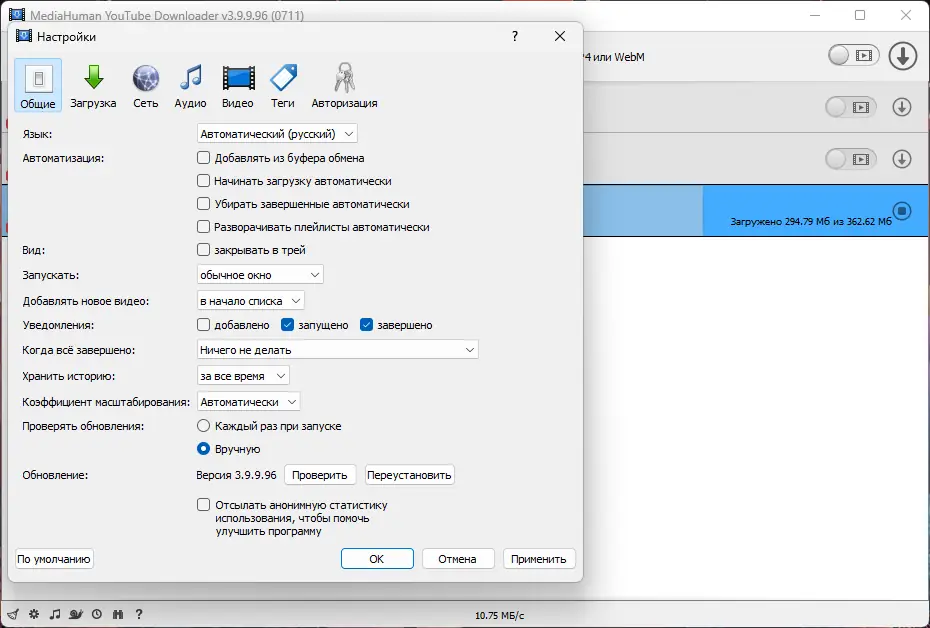Click the Версия 3.9.9.96 text

236,475
